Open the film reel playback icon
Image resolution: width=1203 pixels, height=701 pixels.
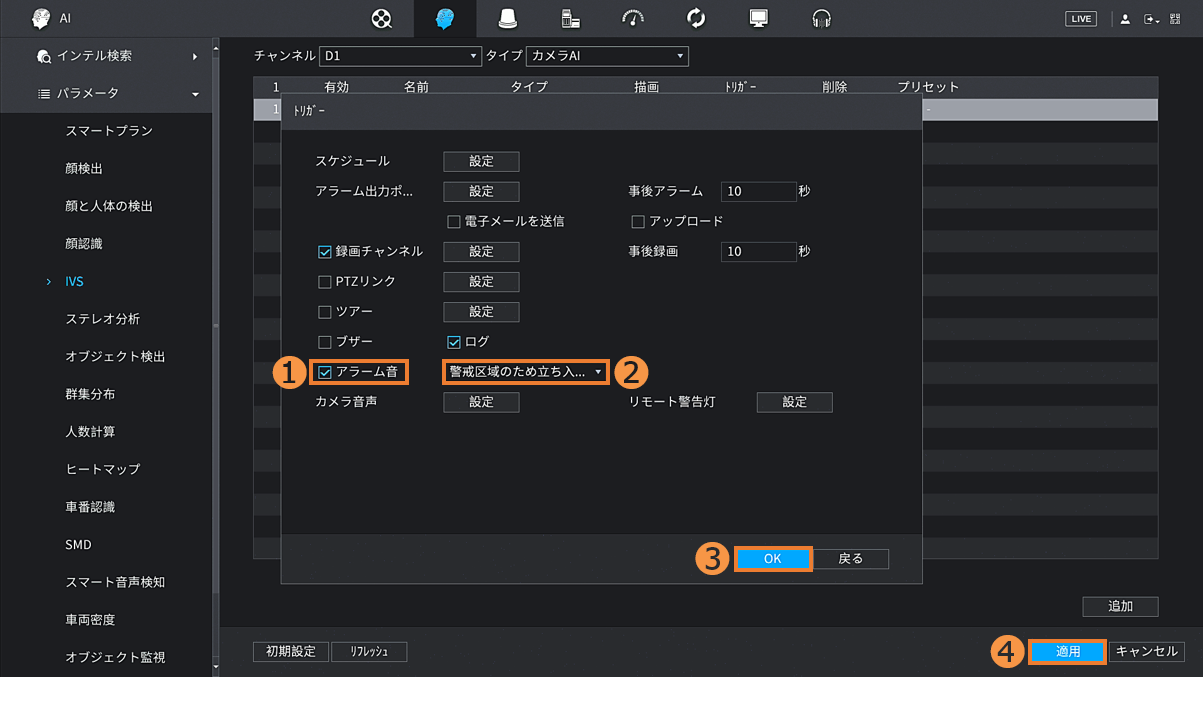coord(381,19)
